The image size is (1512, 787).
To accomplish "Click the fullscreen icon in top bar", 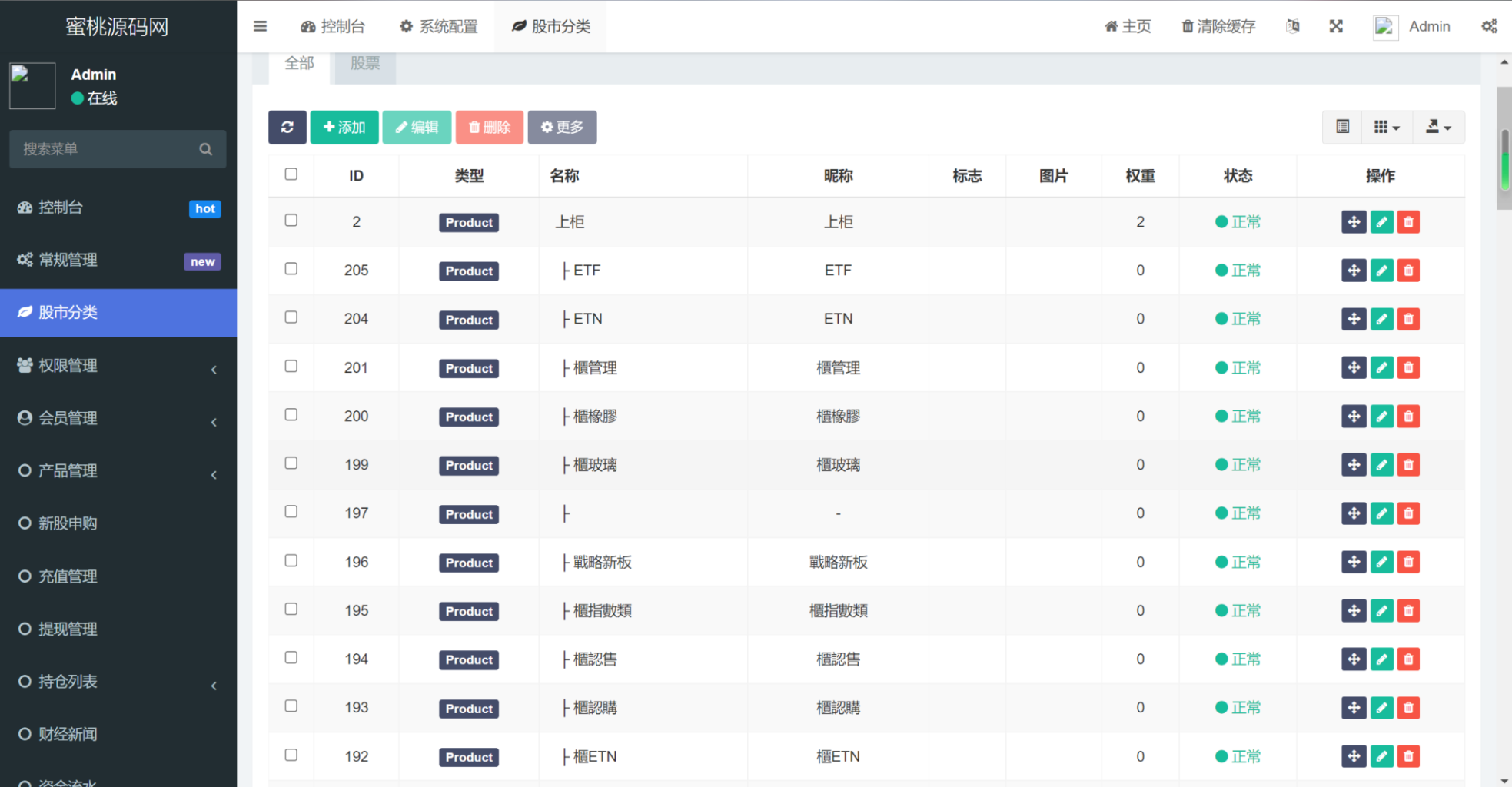I will tap(1336, 26).
